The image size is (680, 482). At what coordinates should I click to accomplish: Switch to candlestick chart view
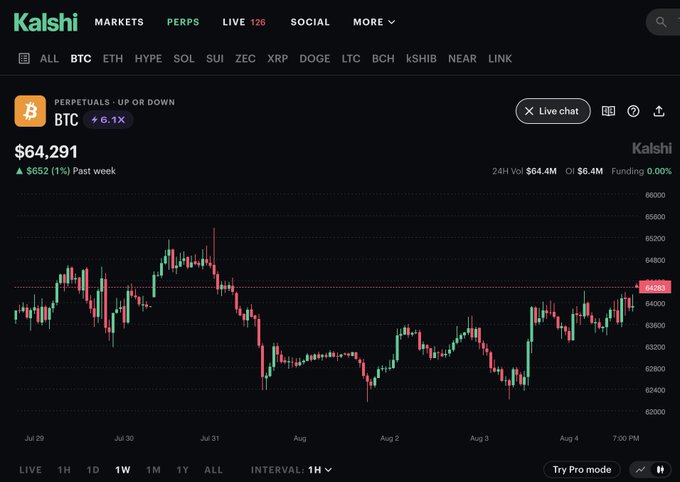660,469
